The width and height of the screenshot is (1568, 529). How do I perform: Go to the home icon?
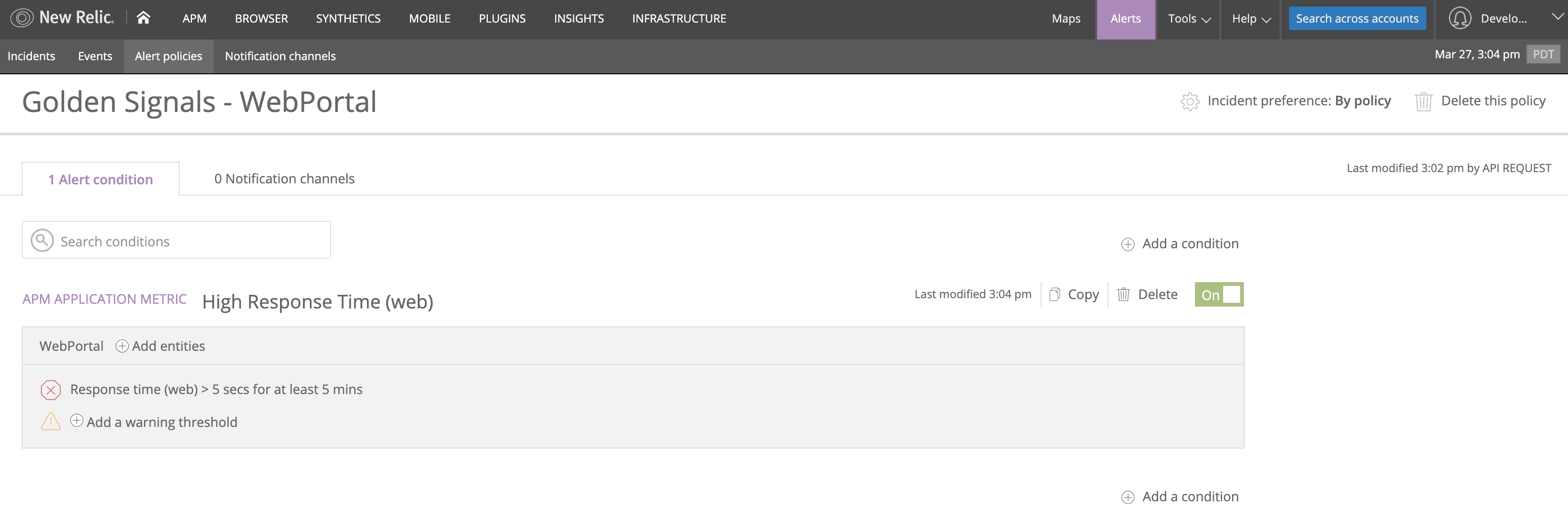point(143,18)
